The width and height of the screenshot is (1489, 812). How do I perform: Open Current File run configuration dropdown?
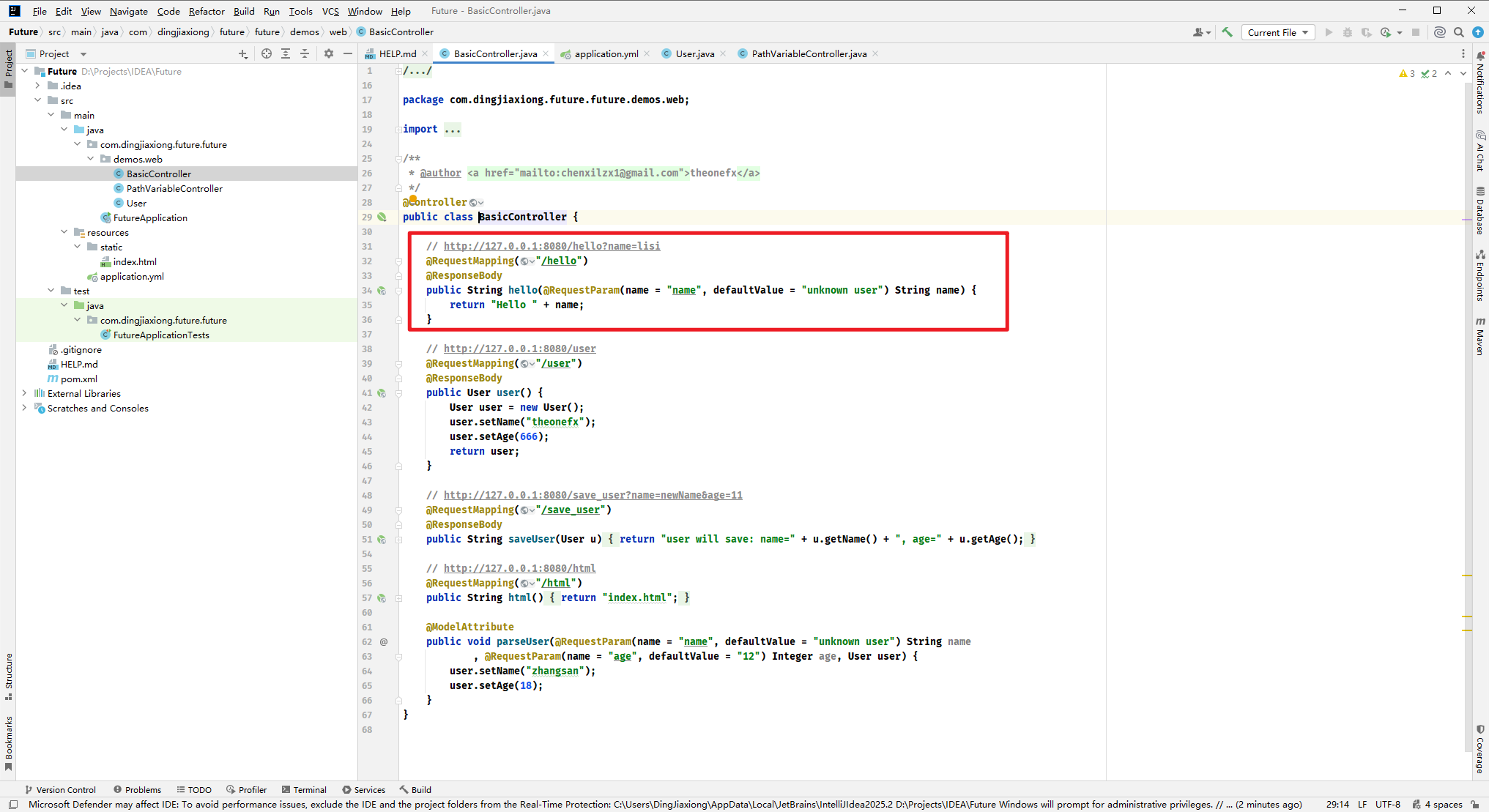(1278, 32)
